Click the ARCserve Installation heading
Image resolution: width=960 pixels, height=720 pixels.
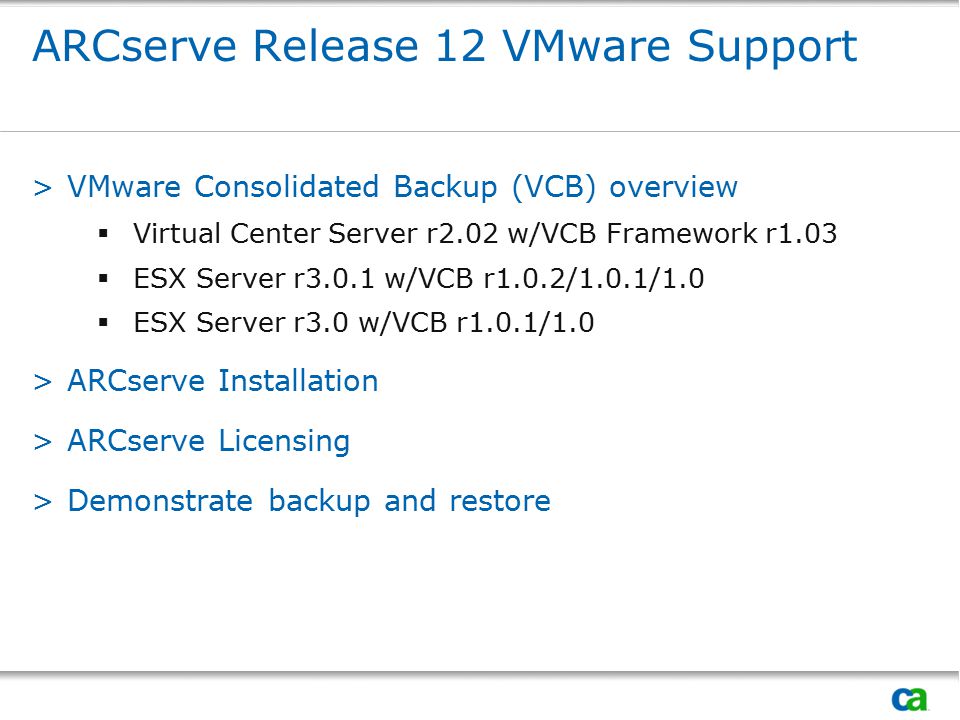tap(223, 381)
